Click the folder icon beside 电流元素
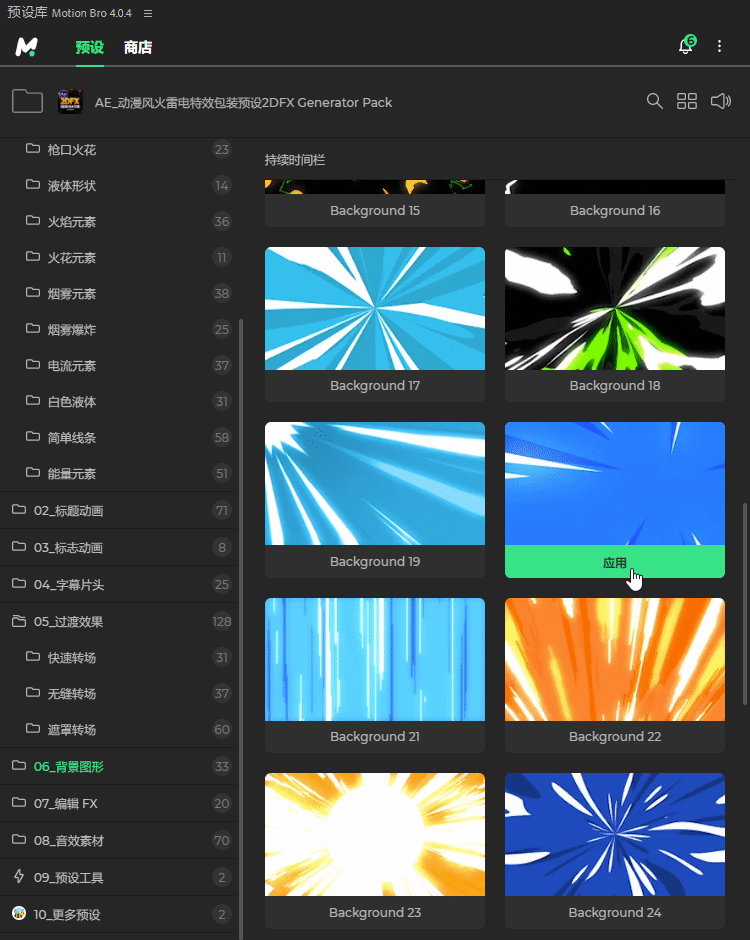This screenshot has height=940, width=750. [33, 364]
